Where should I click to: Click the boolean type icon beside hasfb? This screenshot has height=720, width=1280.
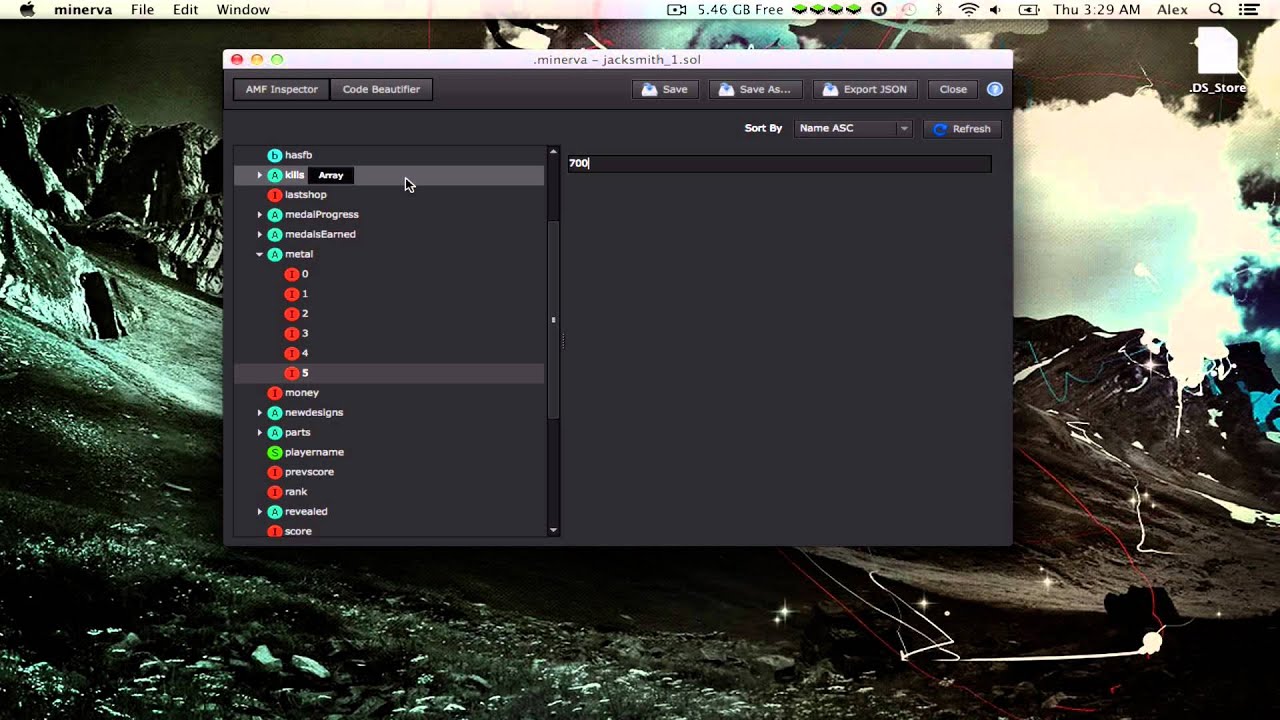(275, 155)
